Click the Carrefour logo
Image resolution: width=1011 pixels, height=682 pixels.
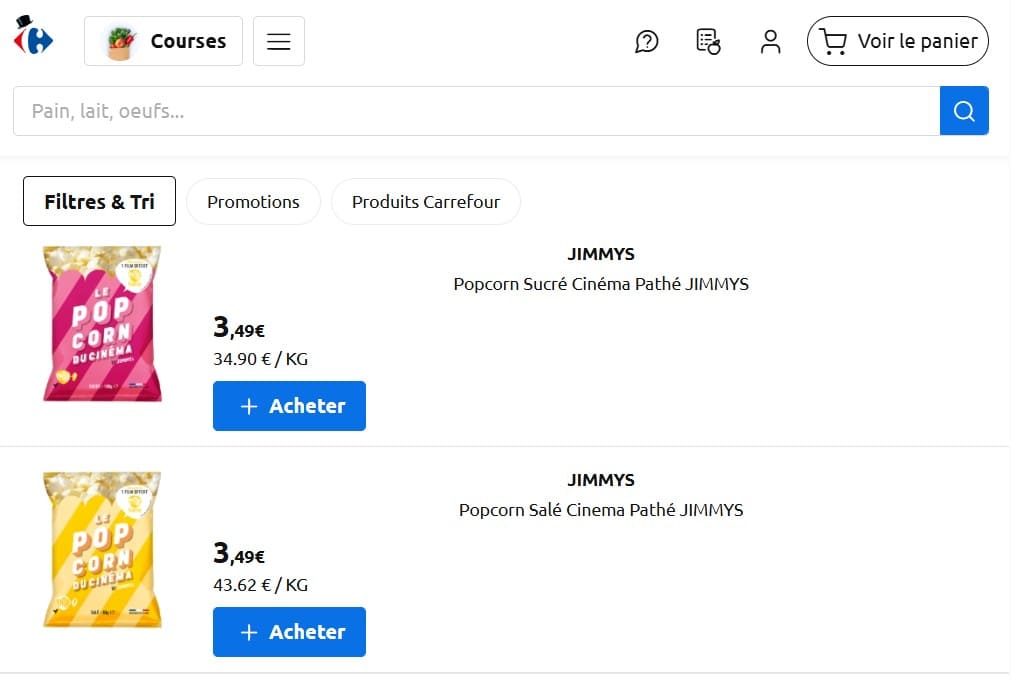coord(34,35)
